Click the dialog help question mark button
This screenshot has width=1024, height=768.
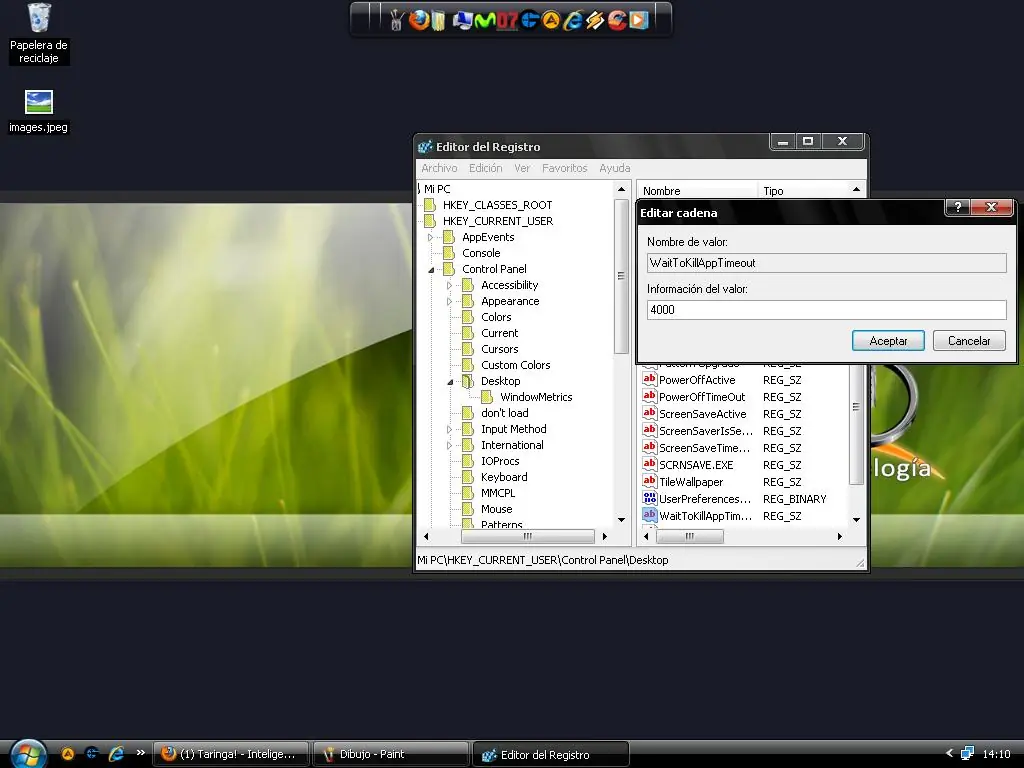(x=957, y=207)
